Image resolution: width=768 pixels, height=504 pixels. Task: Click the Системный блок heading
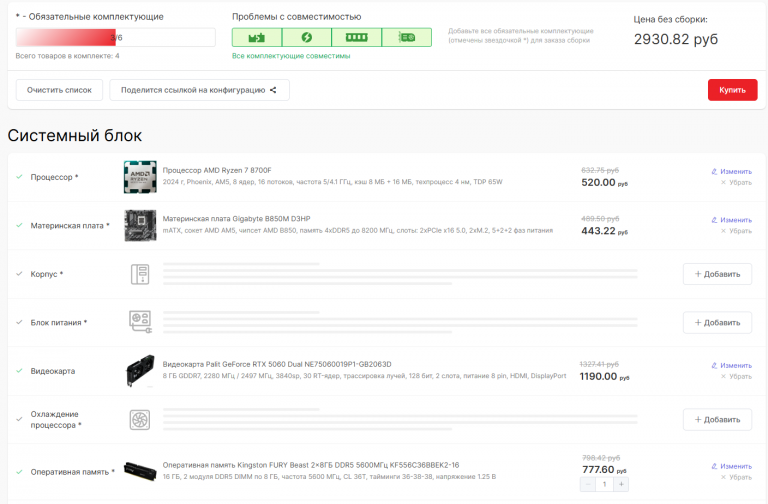click(x=74, y=135)
